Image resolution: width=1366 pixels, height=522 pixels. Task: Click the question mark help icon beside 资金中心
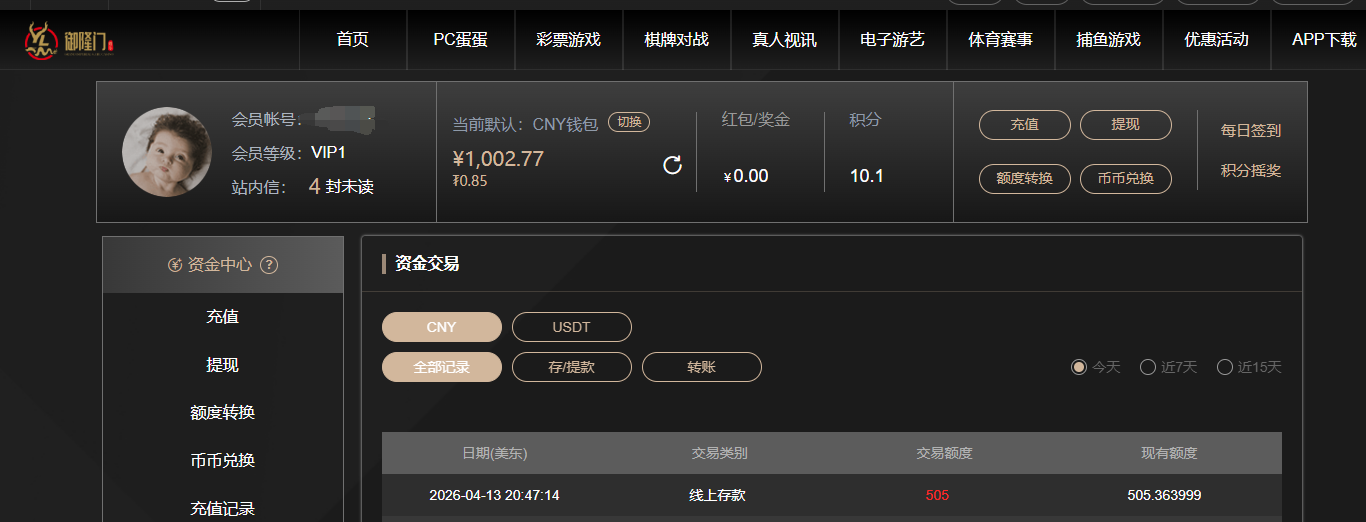(269, 265)
